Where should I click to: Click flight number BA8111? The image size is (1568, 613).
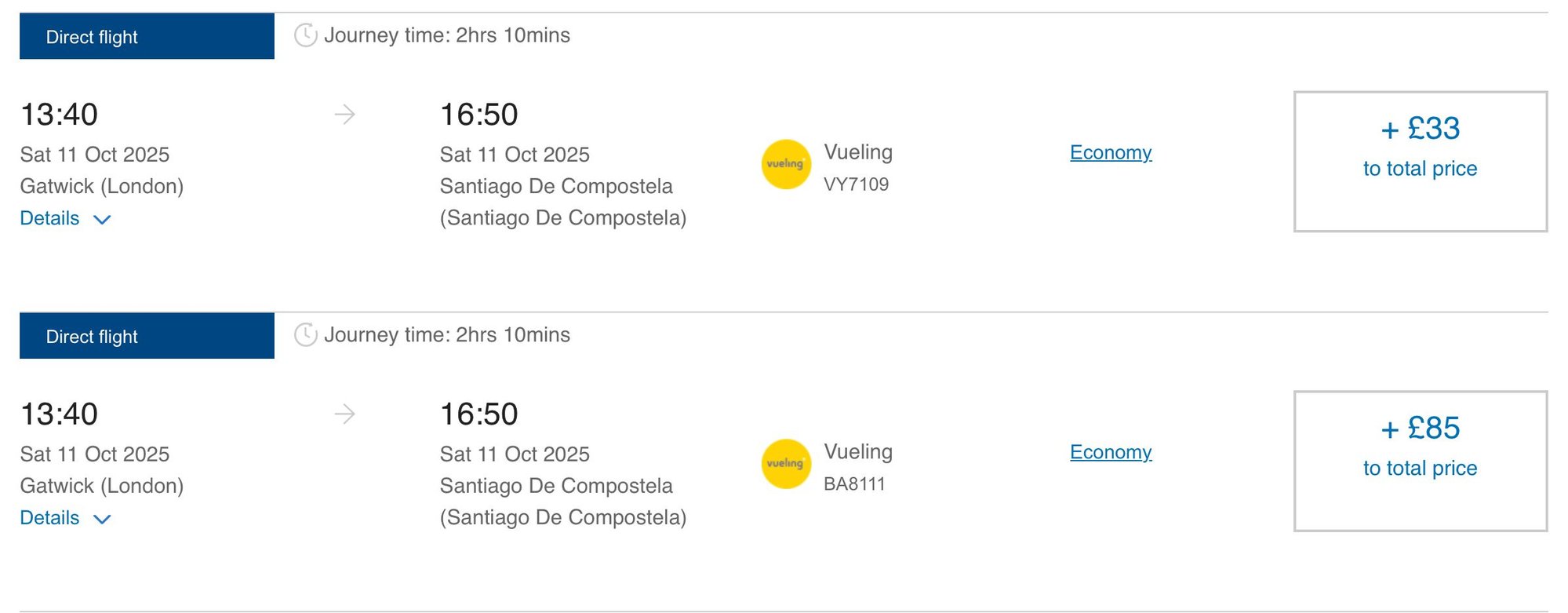(x=854, y=484)
